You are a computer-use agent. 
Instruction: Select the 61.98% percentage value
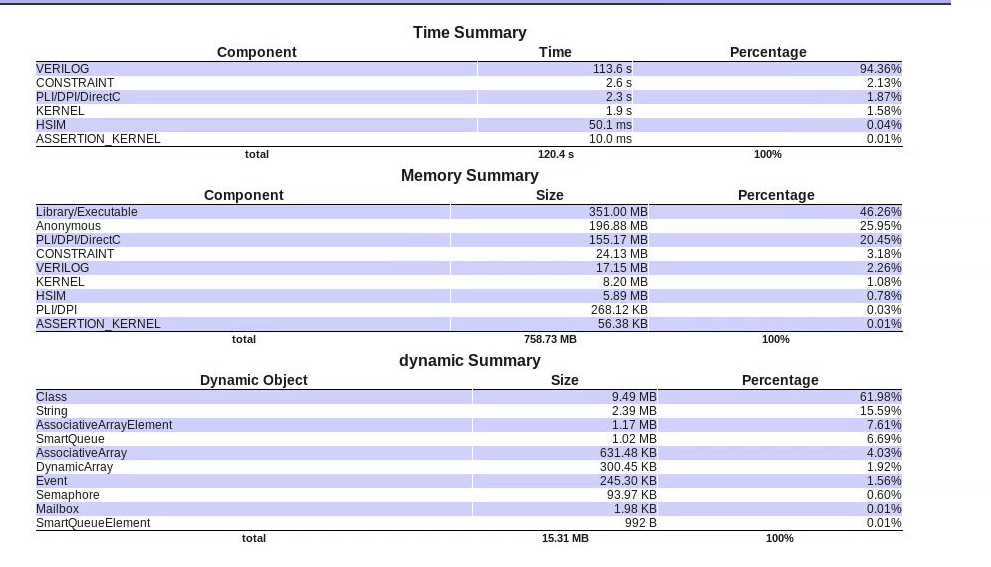click(880, 397)
